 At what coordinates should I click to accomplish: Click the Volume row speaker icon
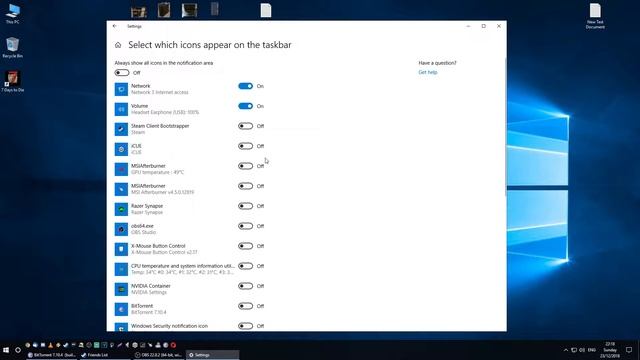click(121, 109)
